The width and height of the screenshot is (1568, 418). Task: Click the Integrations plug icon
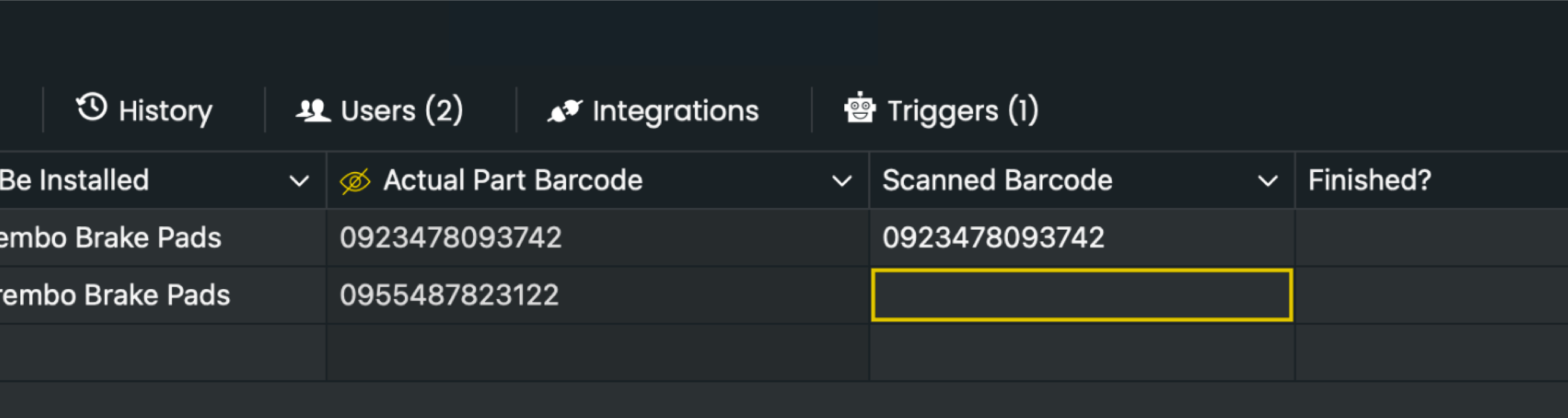point(564,111)
